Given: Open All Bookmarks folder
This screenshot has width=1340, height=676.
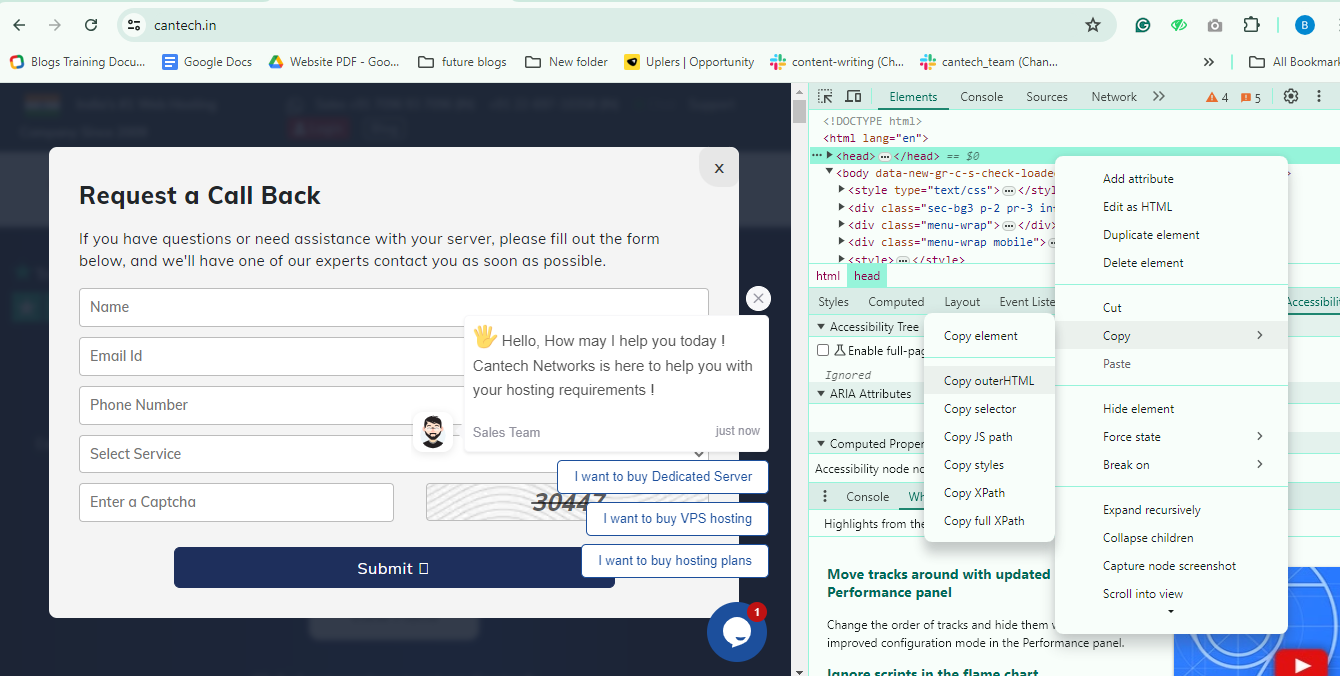Looking at the screenshot, I should point(1294,62).
